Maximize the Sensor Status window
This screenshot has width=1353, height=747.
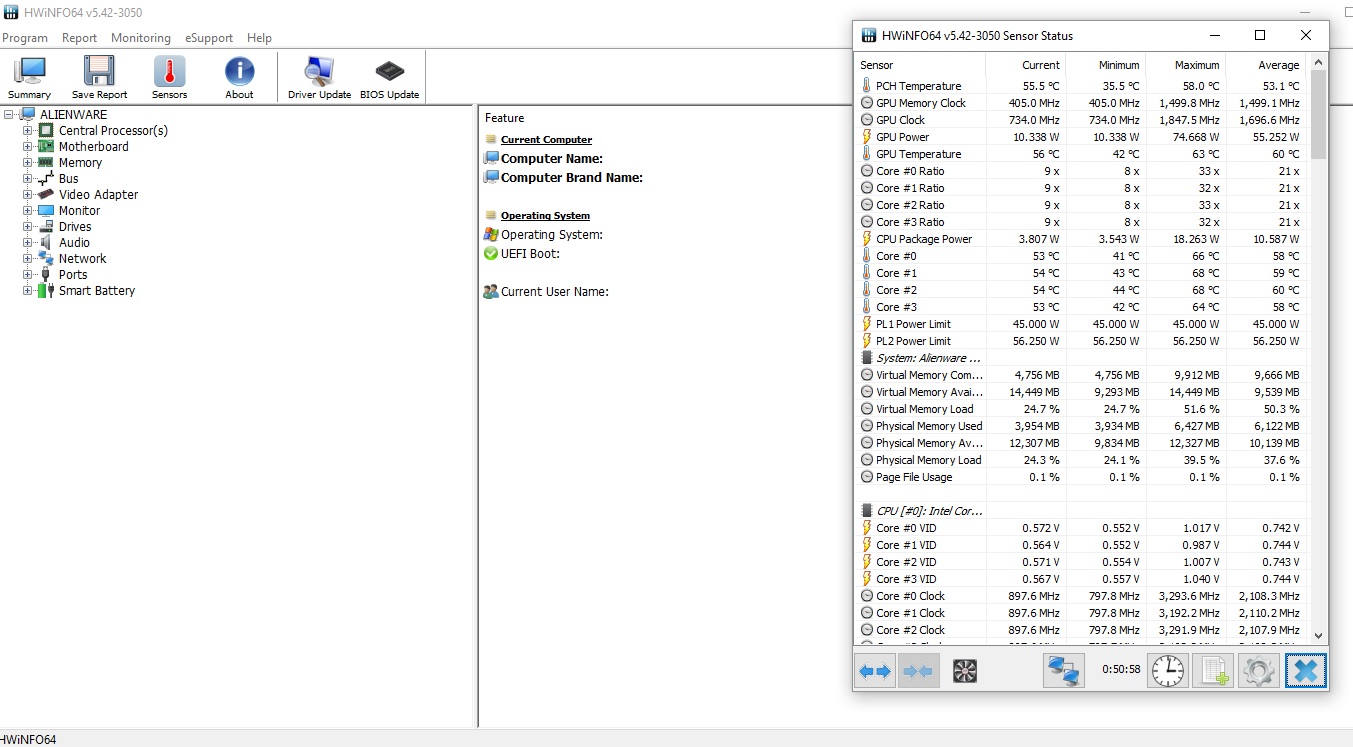coord(1260,35)
